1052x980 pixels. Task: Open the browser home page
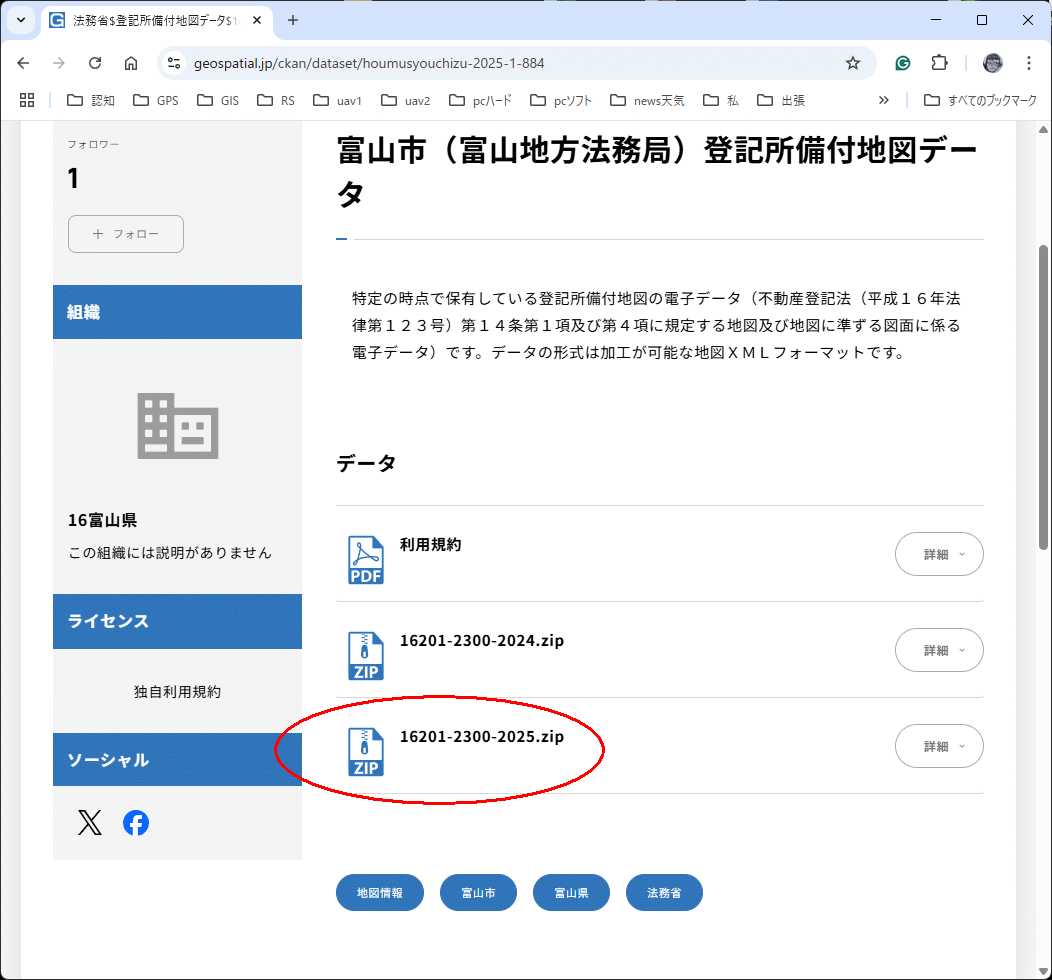[x=131, y=63]
